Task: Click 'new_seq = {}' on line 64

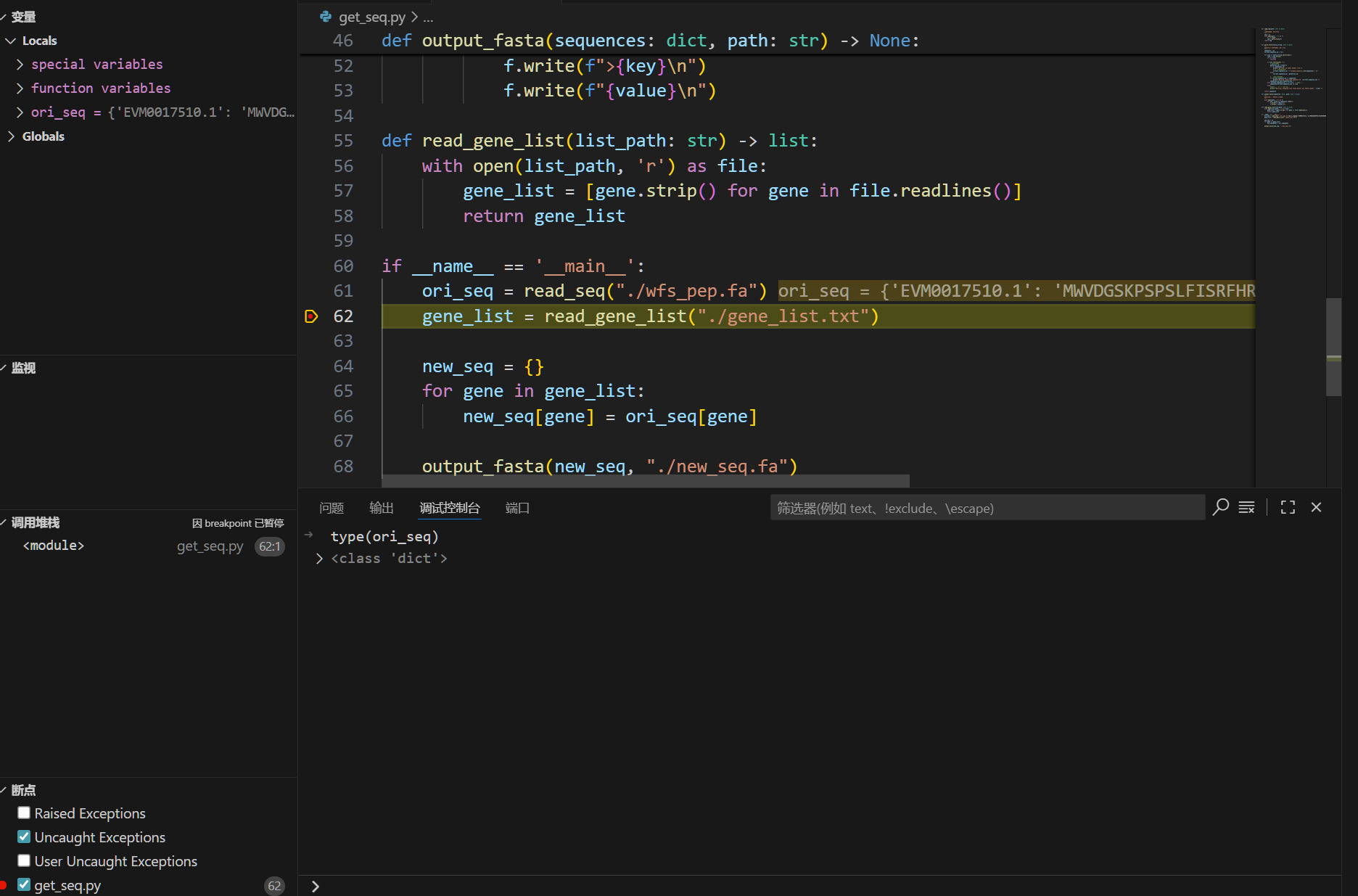Action: pos(483,366)
